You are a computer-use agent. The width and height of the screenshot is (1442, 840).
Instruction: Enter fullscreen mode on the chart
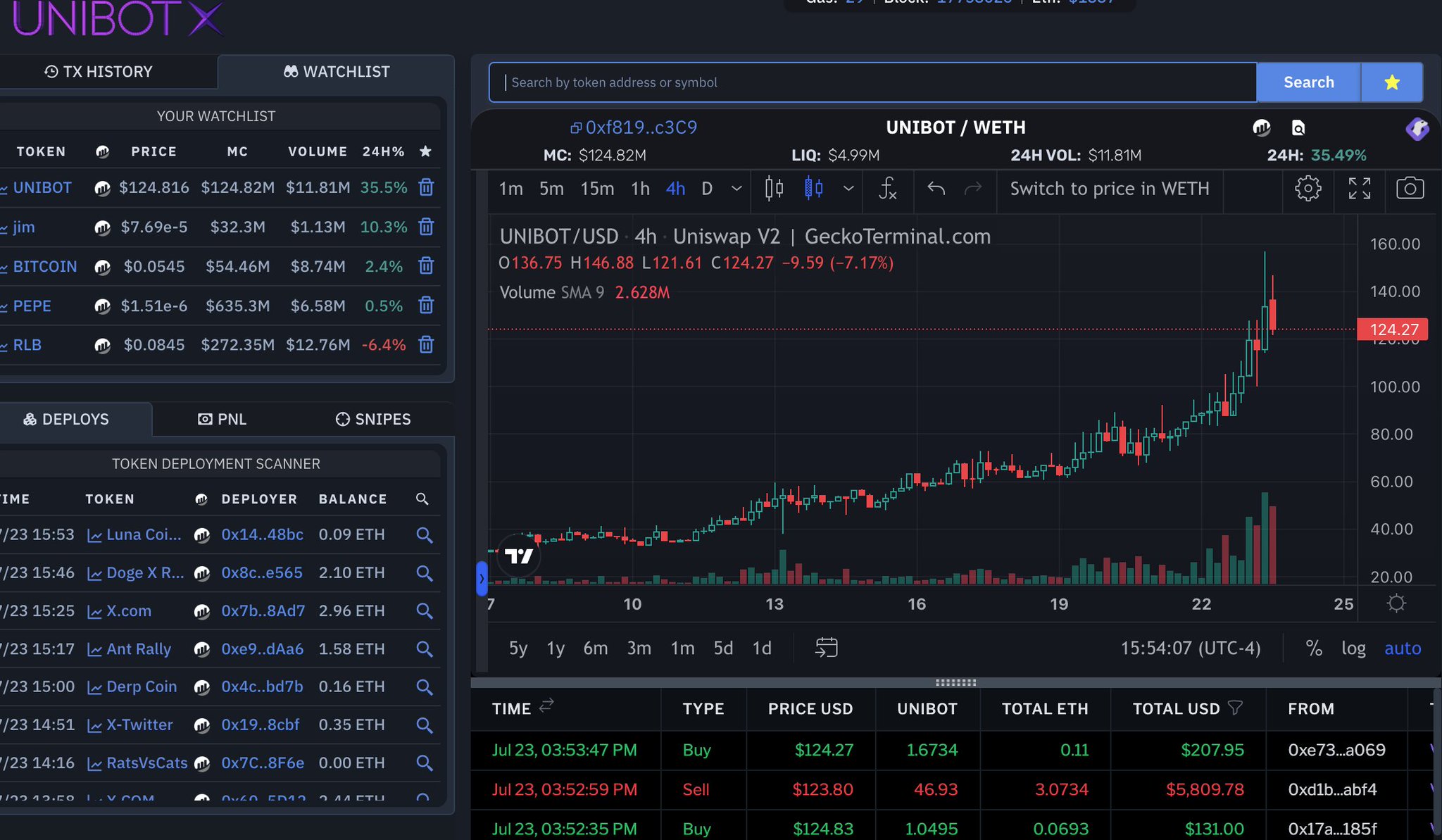(x=1360, y=188)
